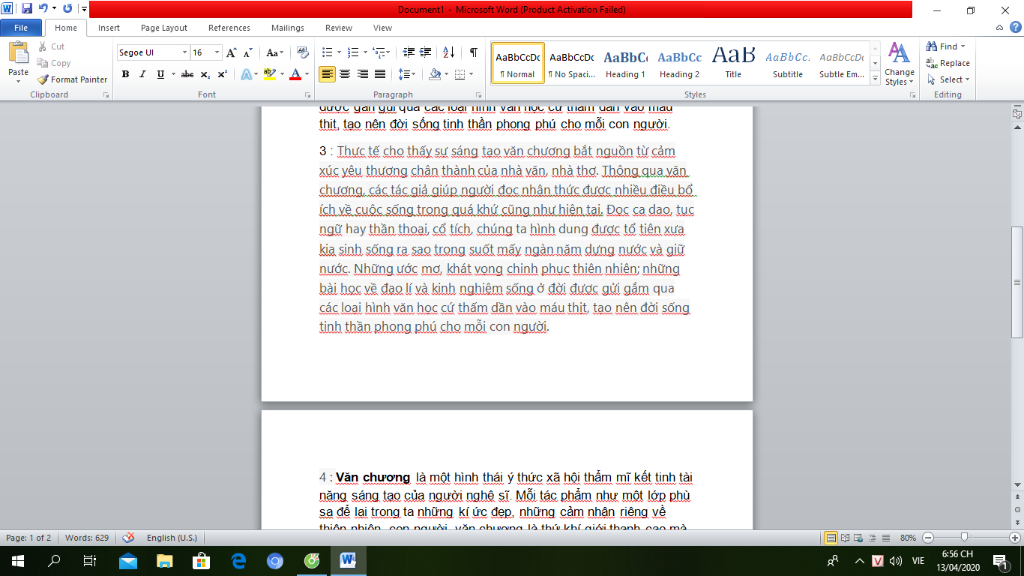Toggle Strikethrough formatting
The width and height of the screenshot is (1024, 576).
coord(187,74)
